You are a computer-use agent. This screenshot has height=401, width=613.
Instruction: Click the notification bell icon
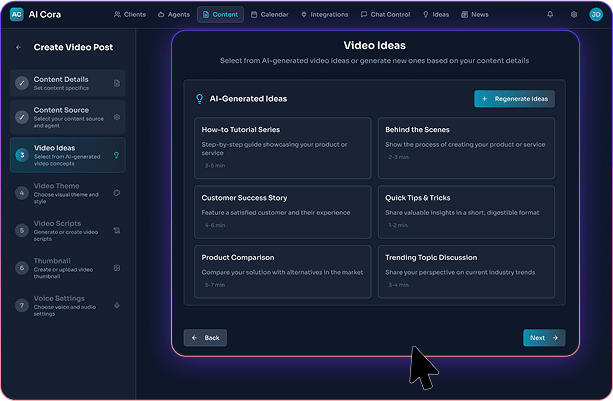pyautogui.click(x=550, y=15)
